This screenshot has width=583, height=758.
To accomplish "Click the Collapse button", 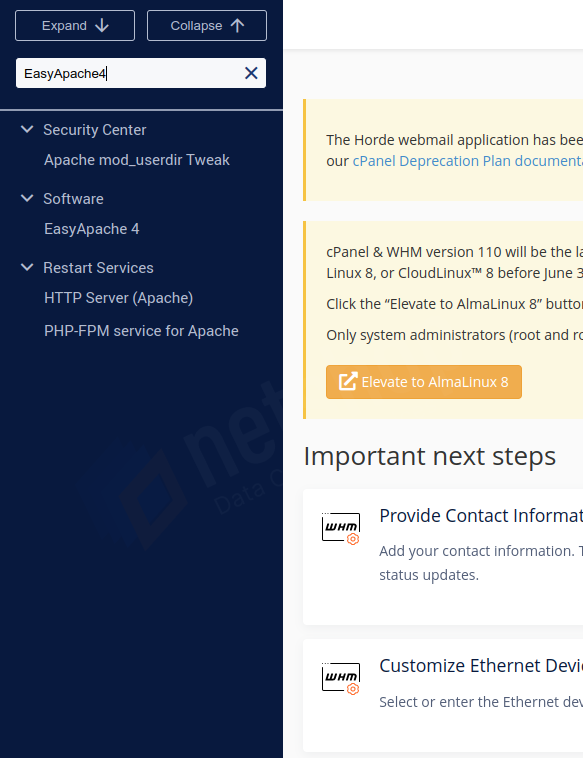I will (207, 26).
